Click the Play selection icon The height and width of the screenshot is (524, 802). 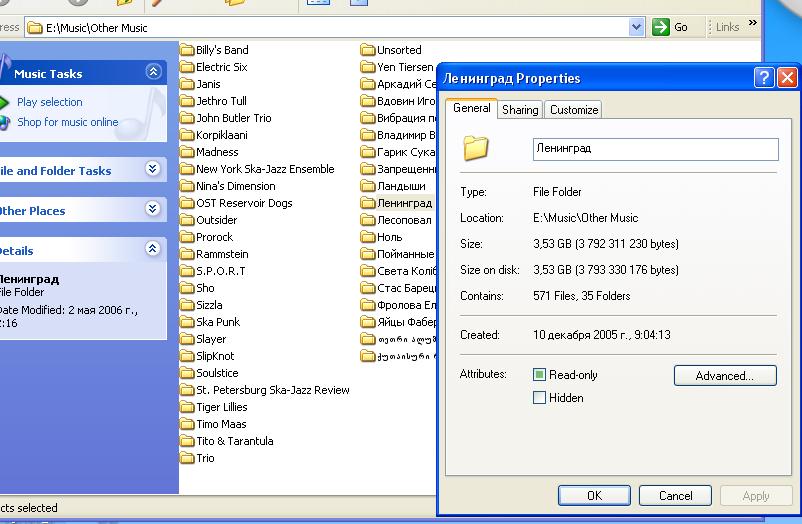(x=5, y=102)
